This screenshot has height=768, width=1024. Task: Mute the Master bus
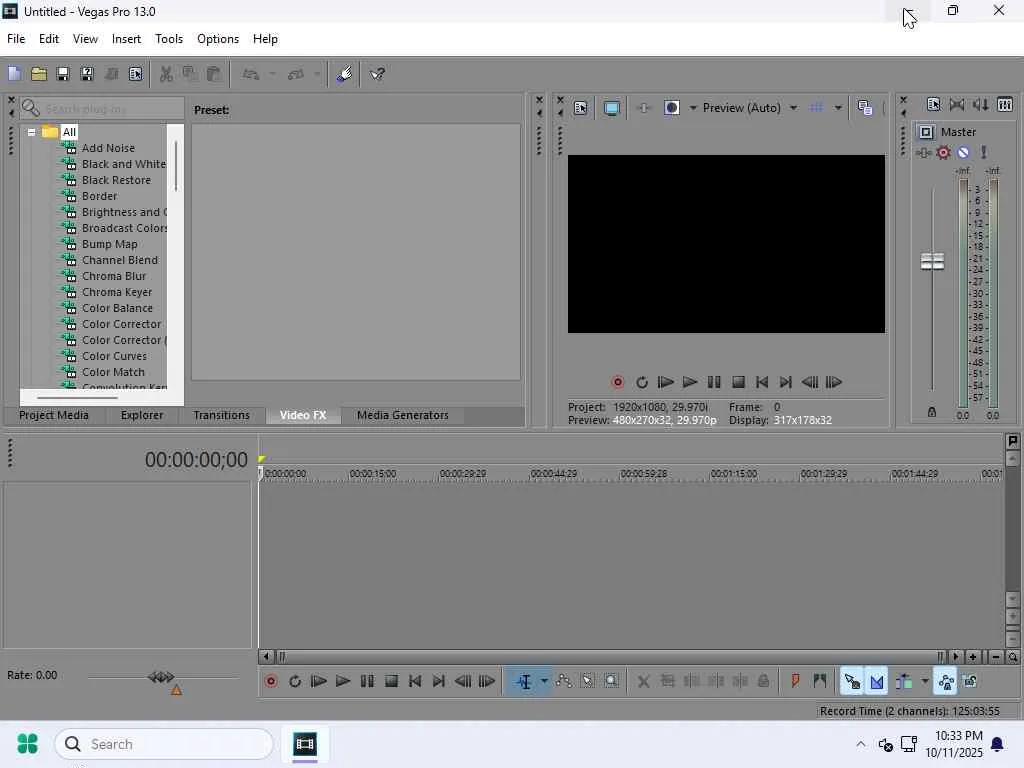[963, 153]
